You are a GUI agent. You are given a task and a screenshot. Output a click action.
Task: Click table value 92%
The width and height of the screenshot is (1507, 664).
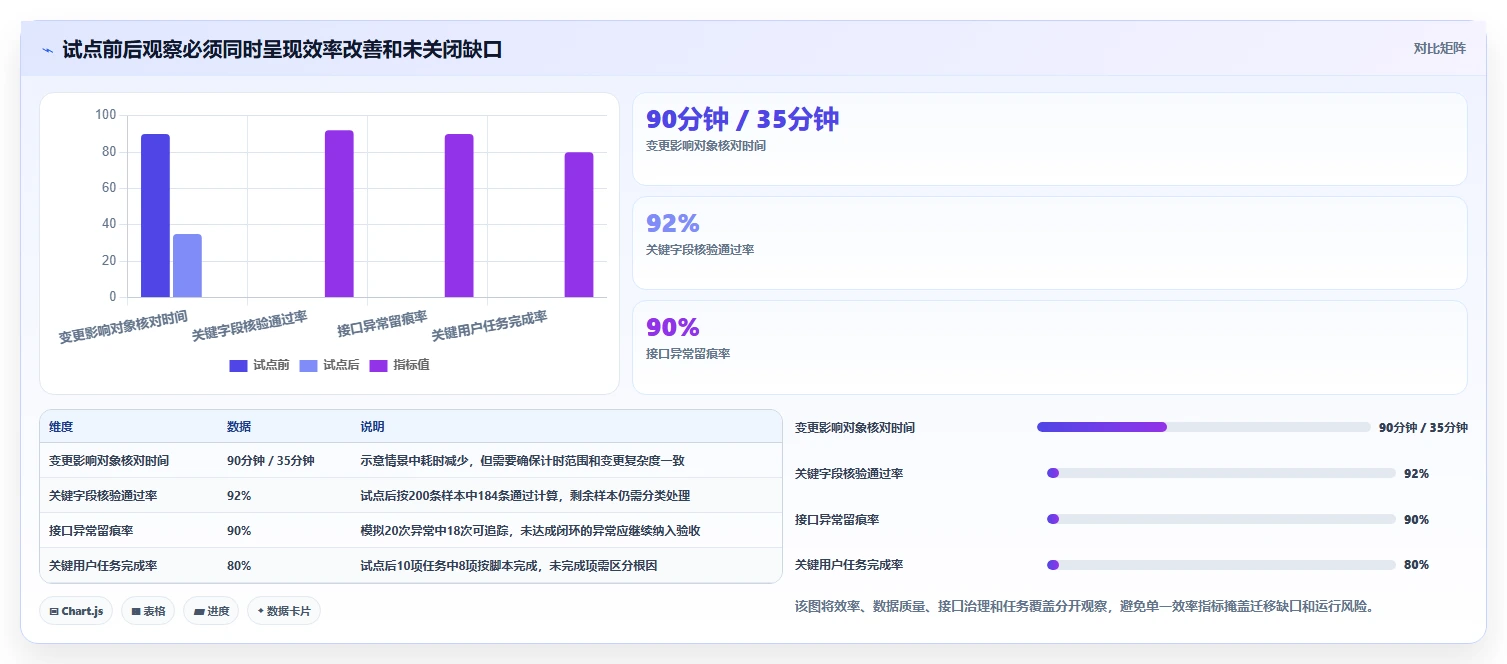point(239,496)
